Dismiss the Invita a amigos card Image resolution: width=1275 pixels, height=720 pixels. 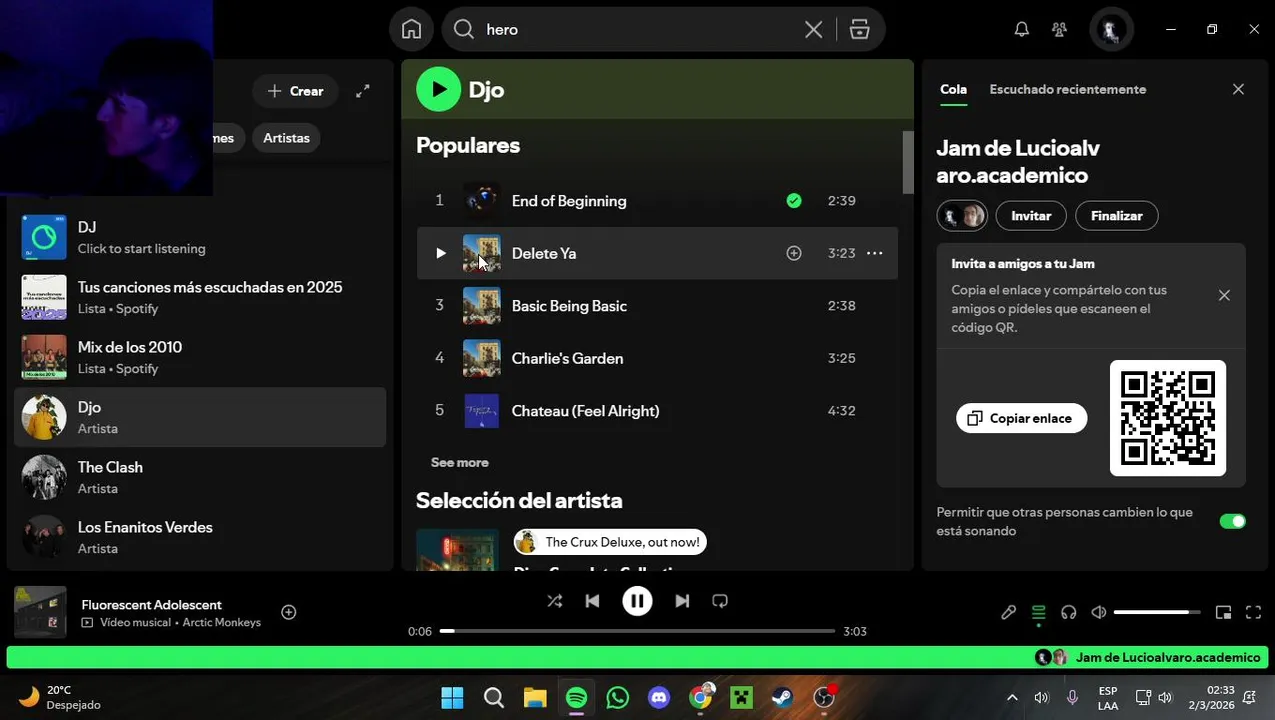click(1224, 295)
